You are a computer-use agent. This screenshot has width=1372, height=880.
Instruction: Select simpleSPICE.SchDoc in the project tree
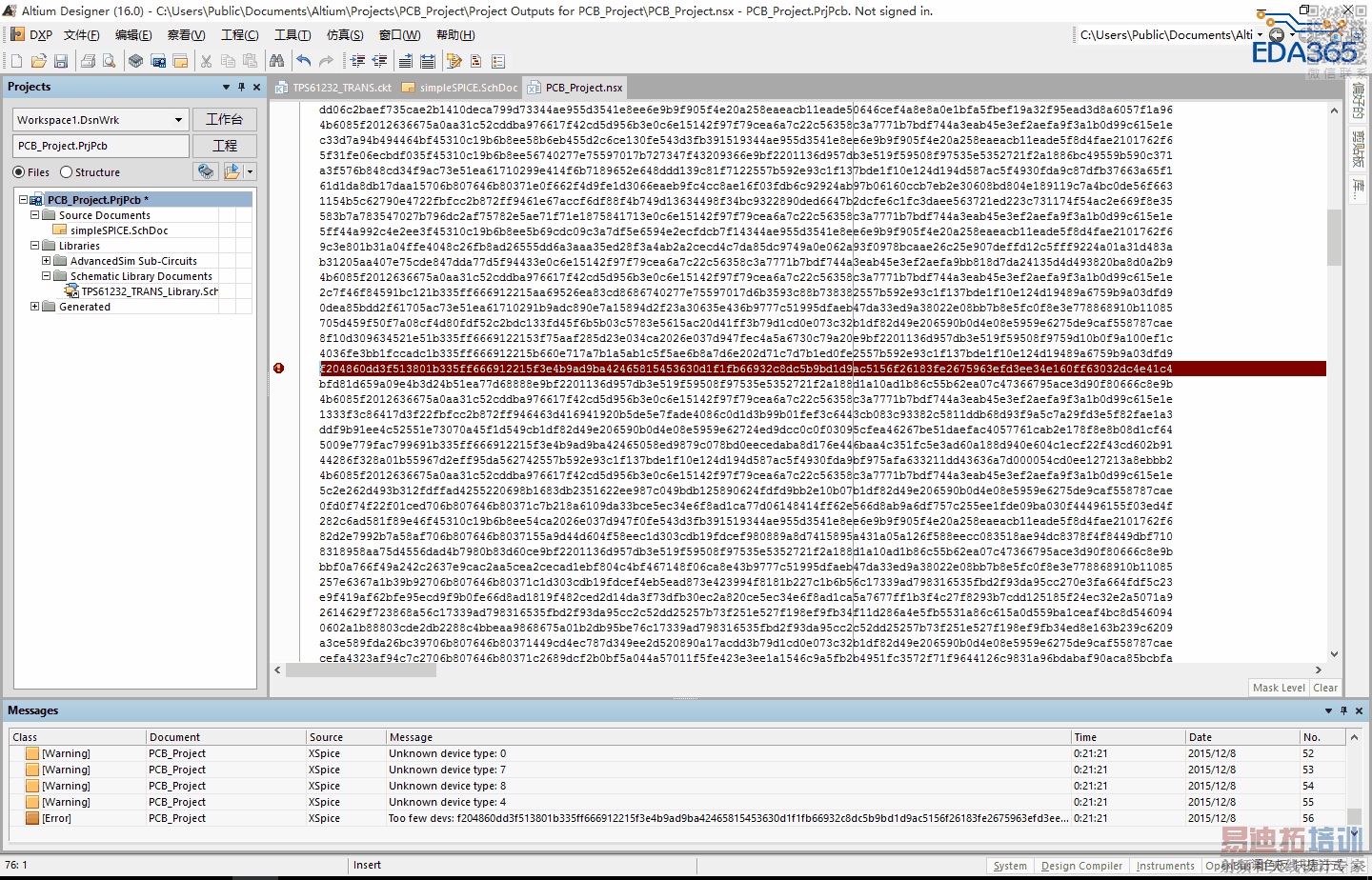point(119,230)
